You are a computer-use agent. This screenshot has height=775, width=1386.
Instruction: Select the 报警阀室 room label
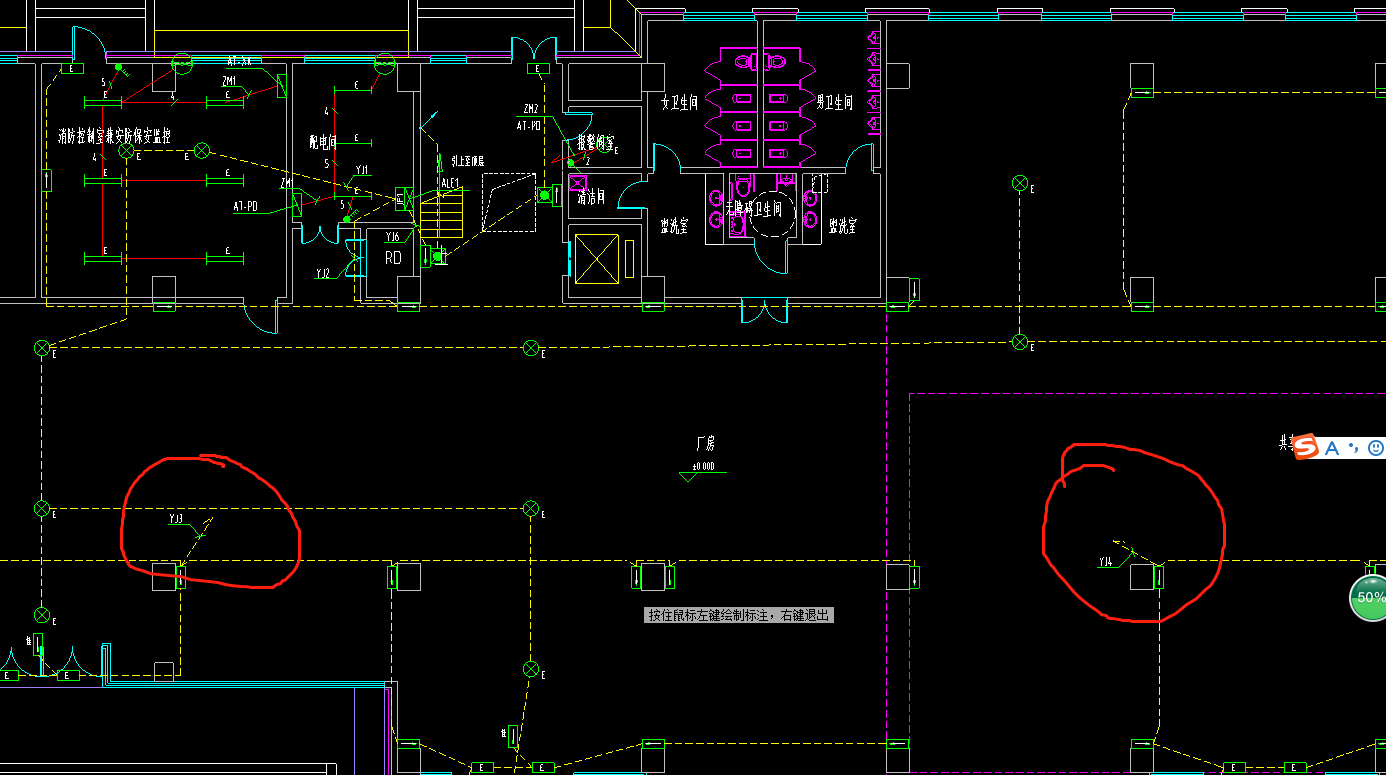tap(596, 142)
